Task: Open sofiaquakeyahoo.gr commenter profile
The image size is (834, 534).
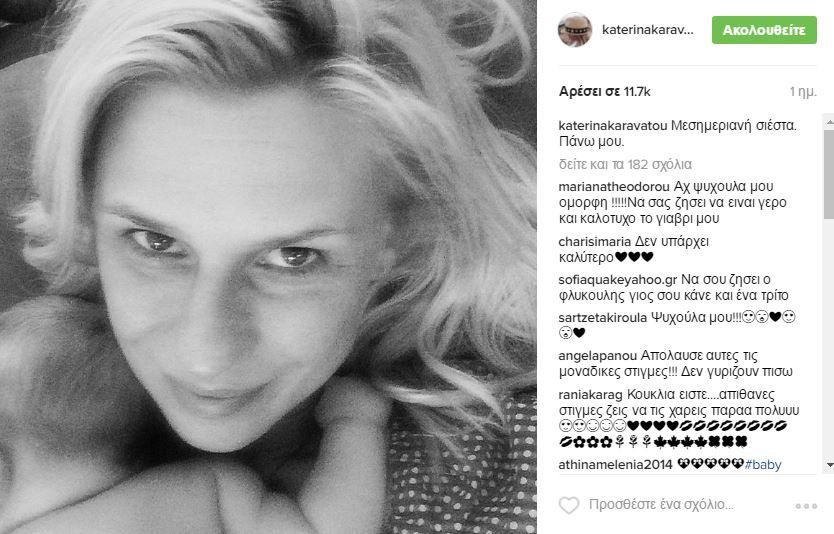Action: click(618, 280)
